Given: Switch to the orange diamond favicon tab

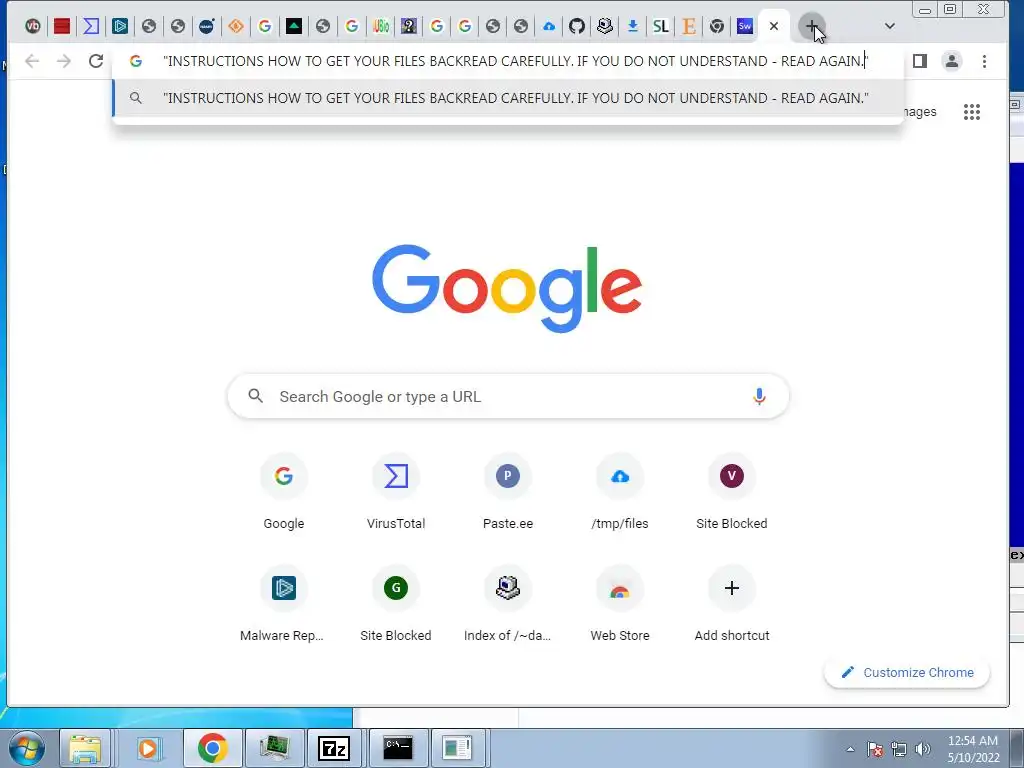Looking at the screenshot, I should point(236,26).
